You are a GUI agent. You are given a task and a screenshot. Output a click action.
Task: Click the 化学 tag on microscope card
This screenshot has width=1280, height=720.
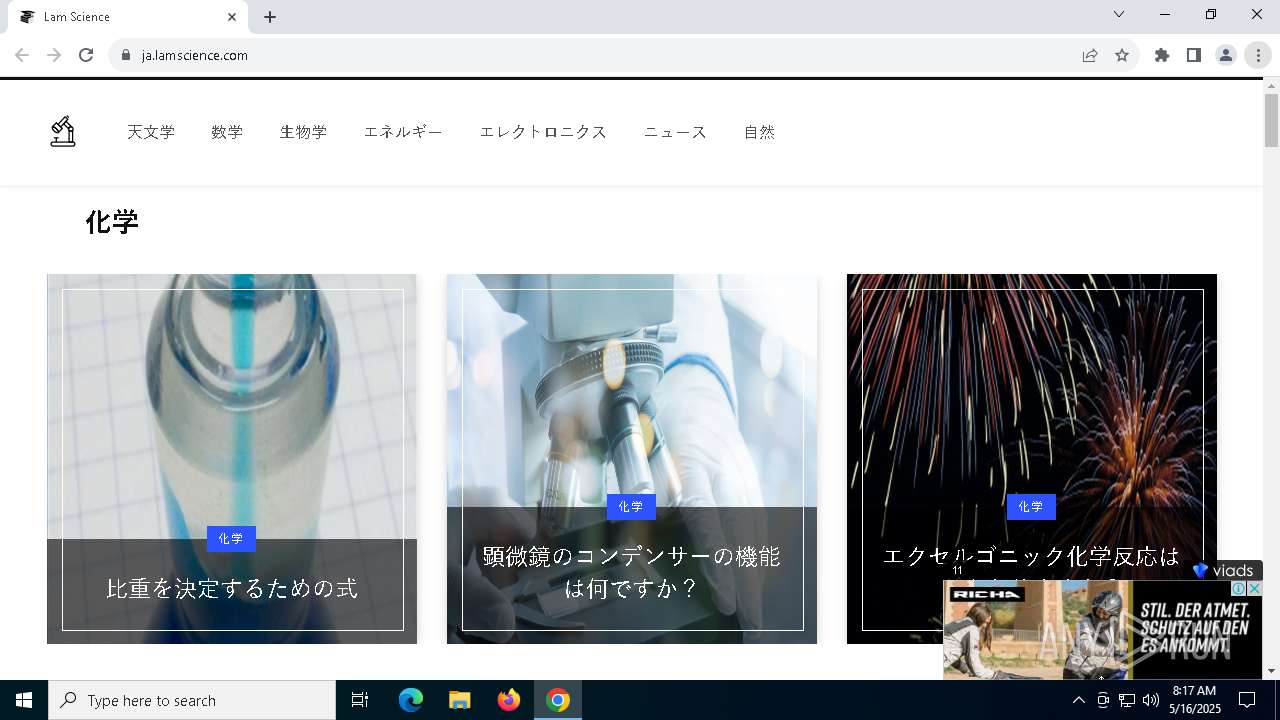pyautogui.click(x=631, y=507)
